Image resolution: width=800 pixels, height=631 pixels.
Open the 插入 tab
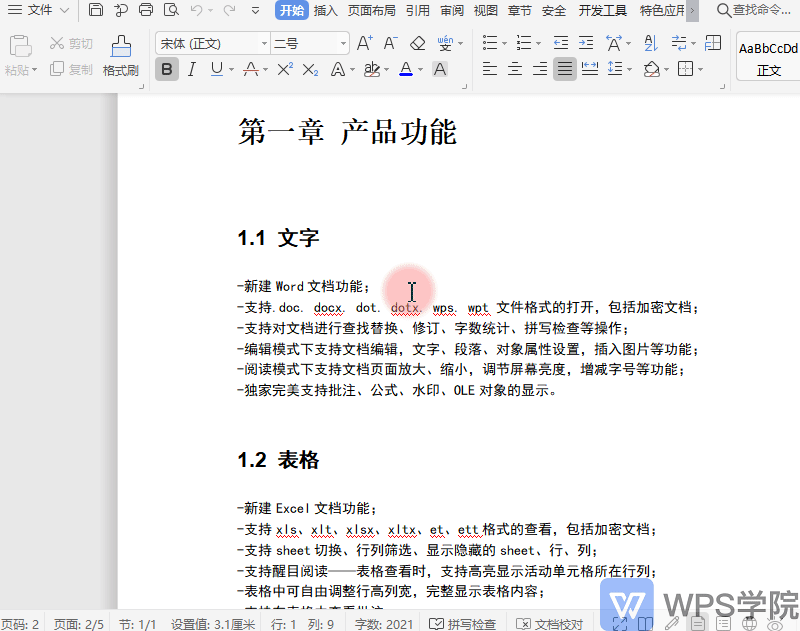326,10
